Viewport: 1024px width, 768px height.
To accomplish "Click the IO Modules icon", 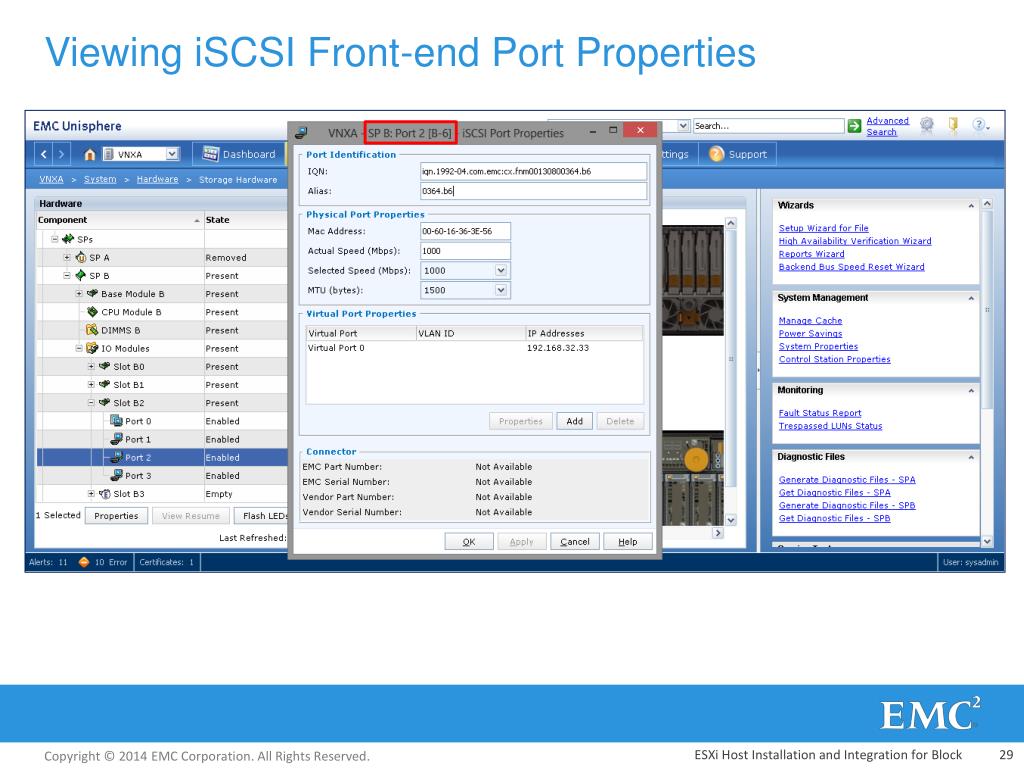I will (x=92, y=348).
